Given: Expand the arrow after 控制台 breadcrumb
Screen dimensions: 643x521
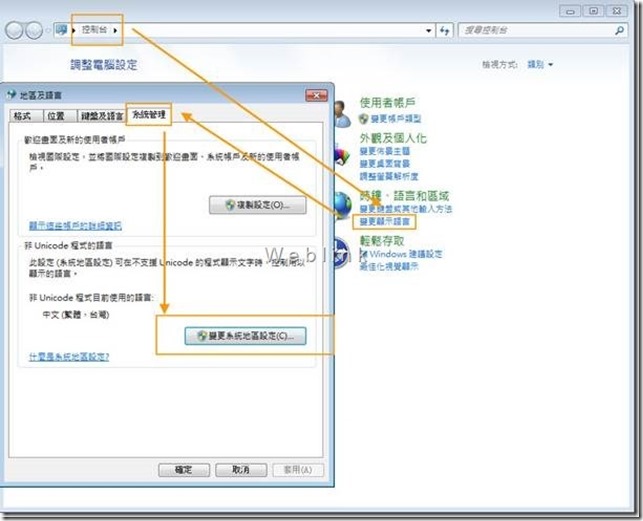Looking at the screenshot, I should pos(115,30).
